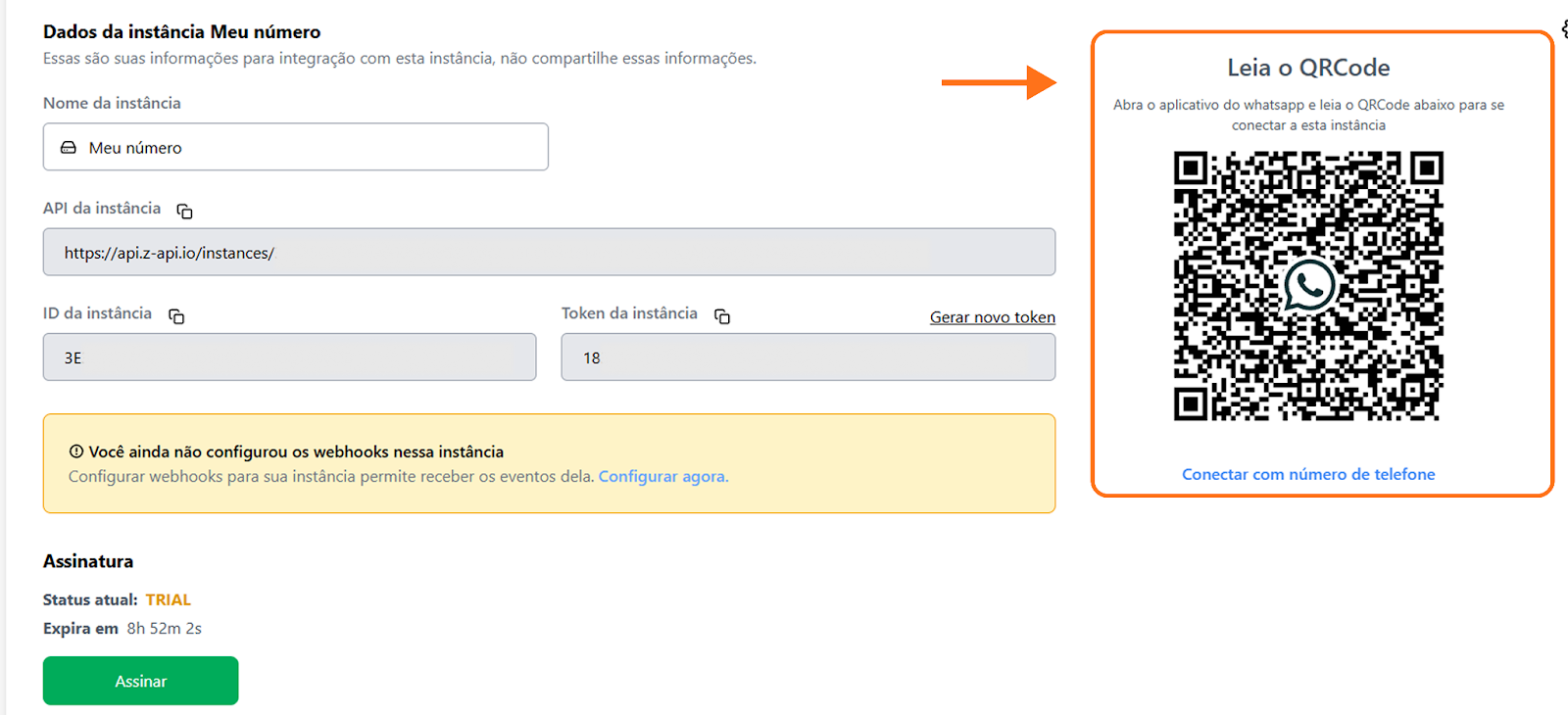
Task: Copy the ID da instância value
Action: click(x=176, y=315)
